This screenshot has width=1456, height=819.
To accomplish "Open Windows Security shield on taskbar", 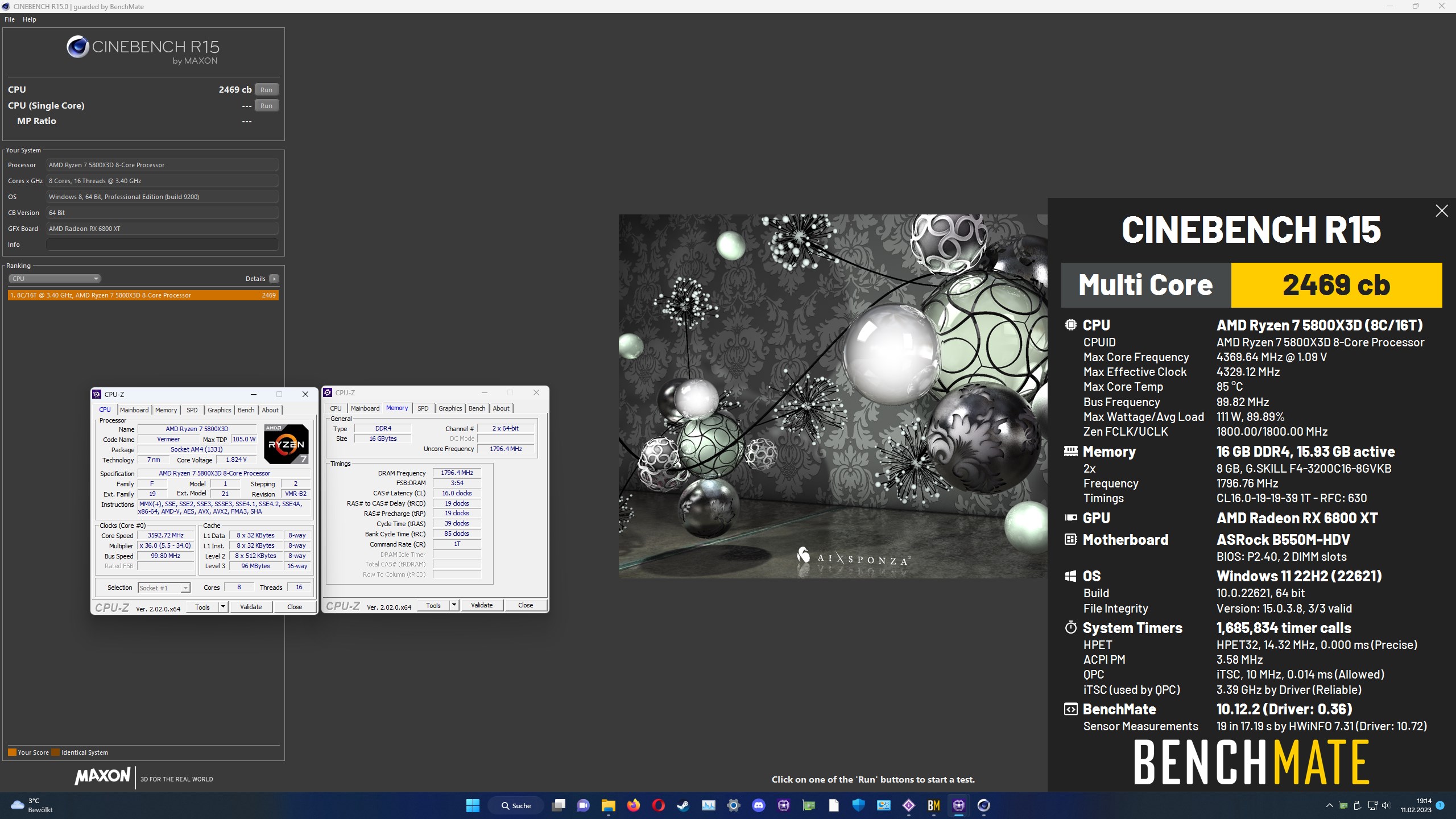I will pos(859,805).
